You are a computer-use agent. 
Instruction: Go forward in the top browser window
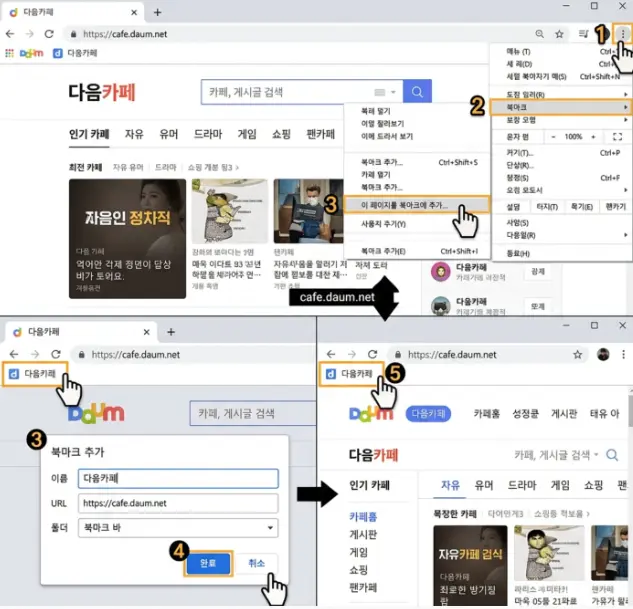(29, 34)
